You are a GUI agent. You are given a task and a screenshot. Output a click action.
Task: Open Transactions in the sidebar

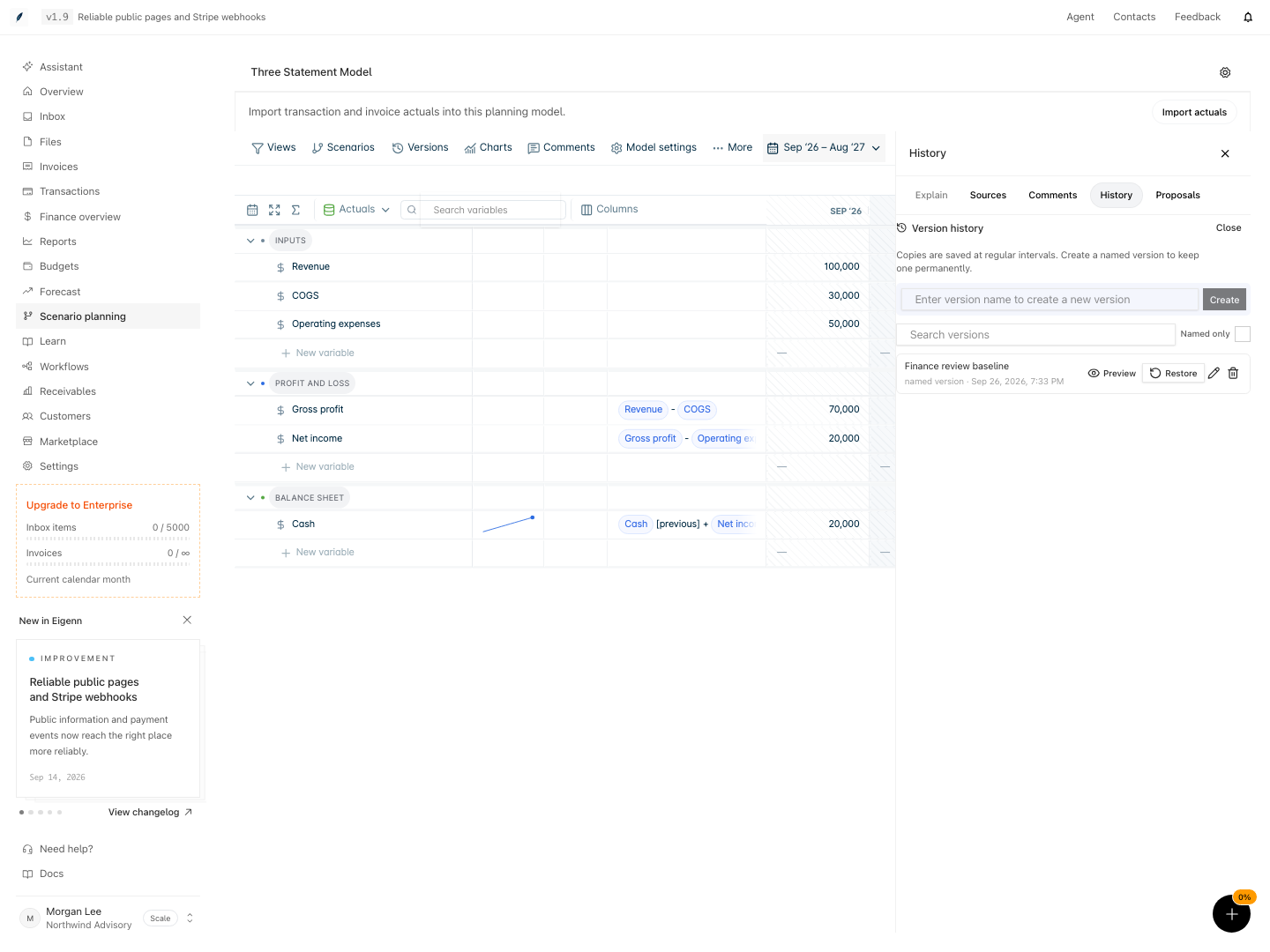(108, 191)
